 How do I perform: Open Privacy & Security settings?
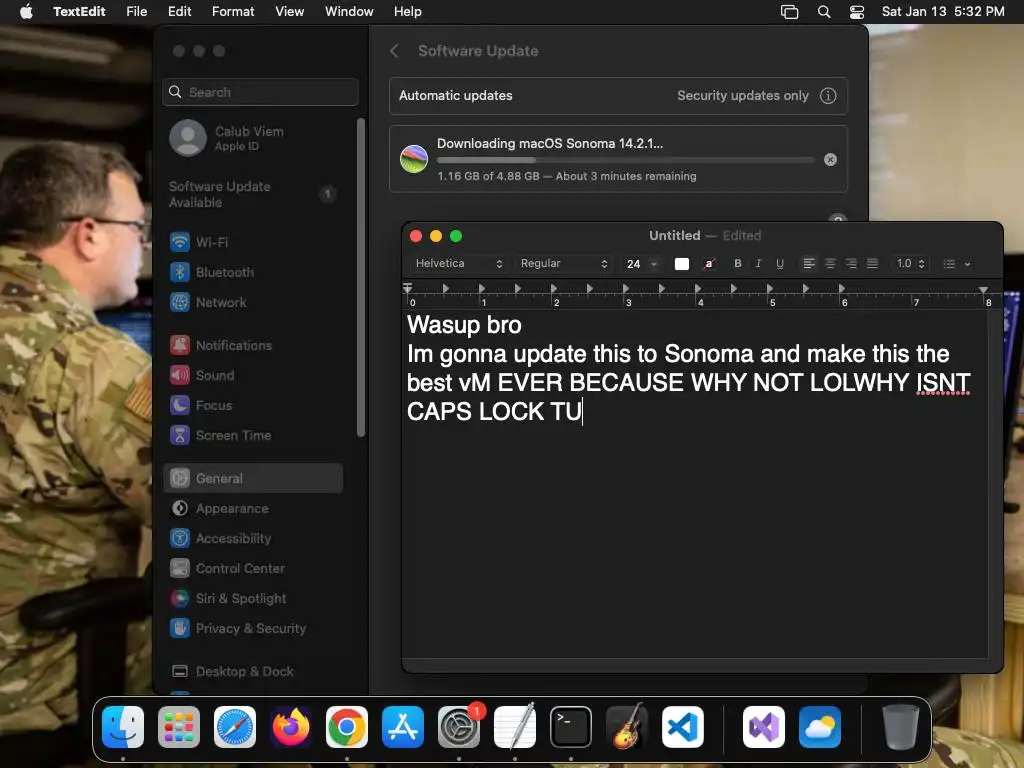pyautogui.click(x=251, y=628)
